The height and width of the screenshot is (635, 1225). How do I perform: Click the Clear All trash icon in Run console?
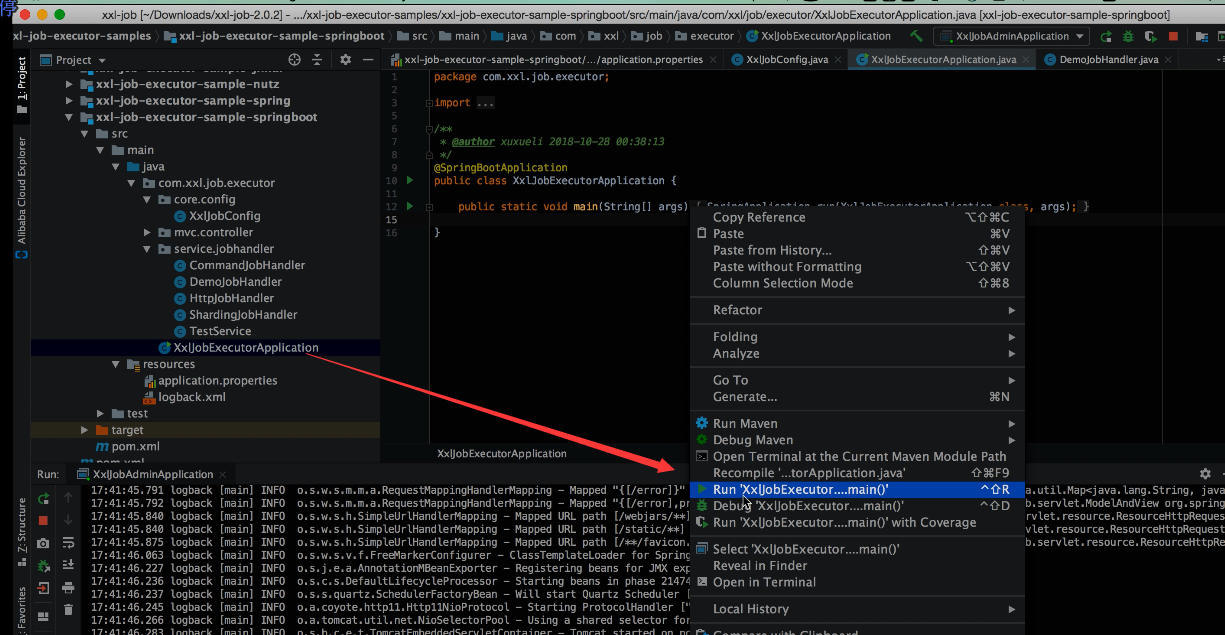(68, 610)
